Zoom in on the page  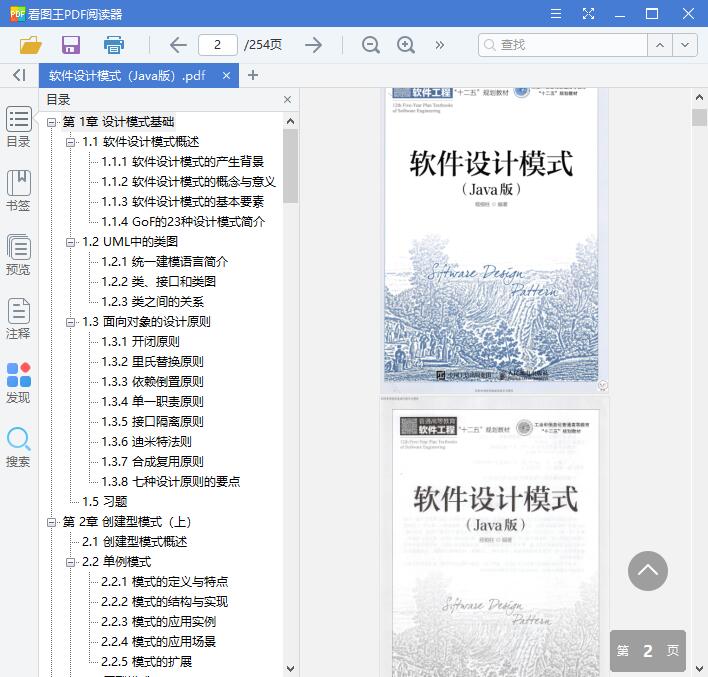click(405, 45)
